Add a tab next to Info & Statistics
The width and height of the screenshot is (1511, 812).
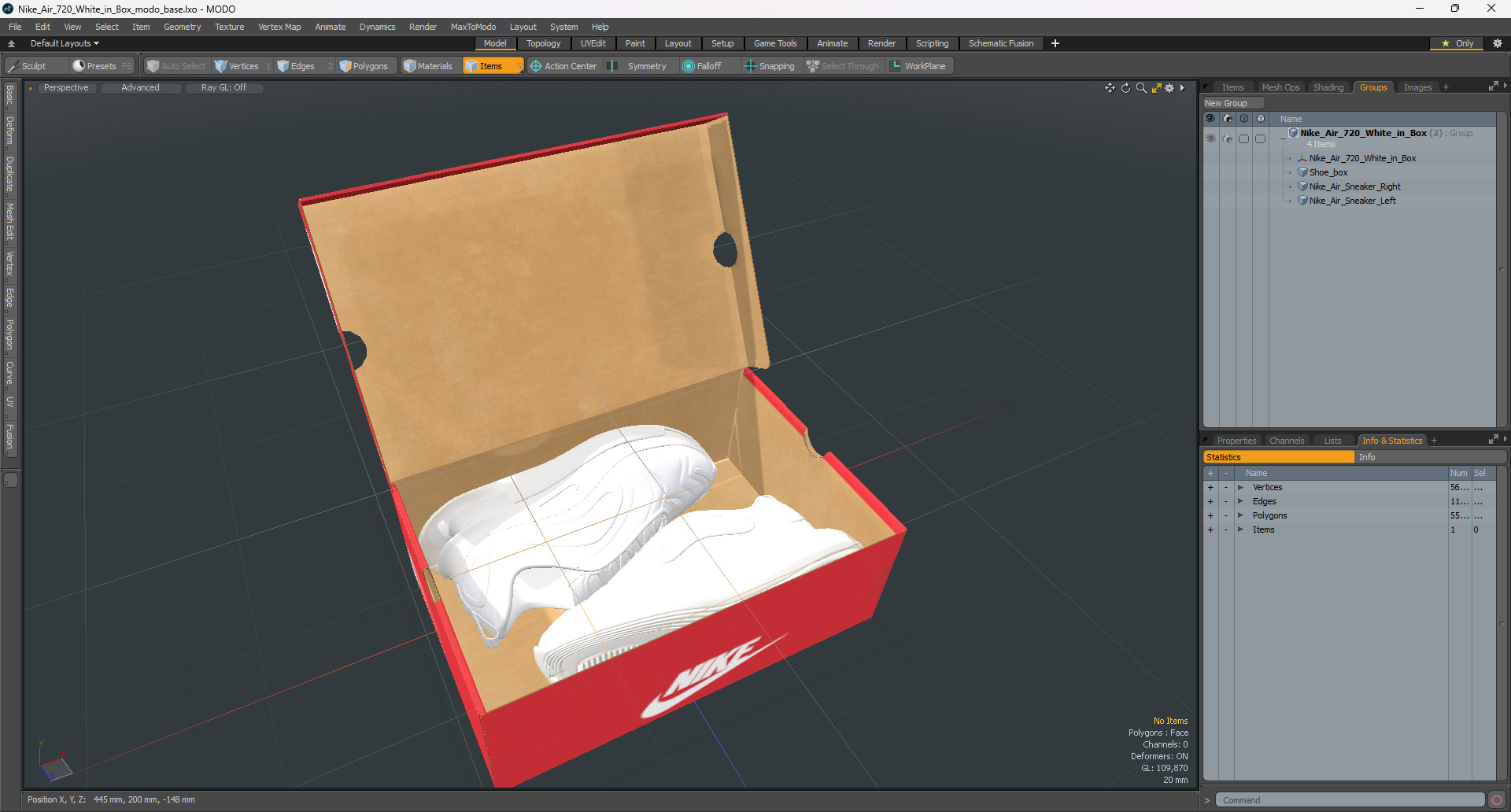(1434, 441)
